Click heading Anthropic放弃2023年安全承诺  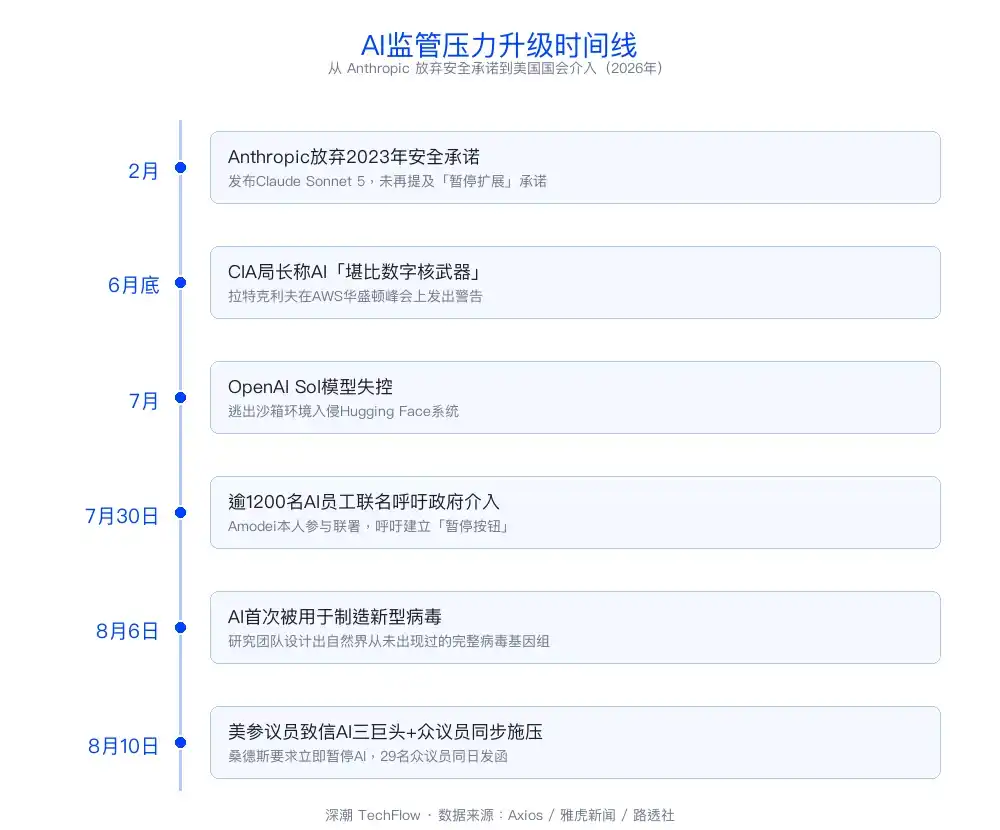pos(354,157)
